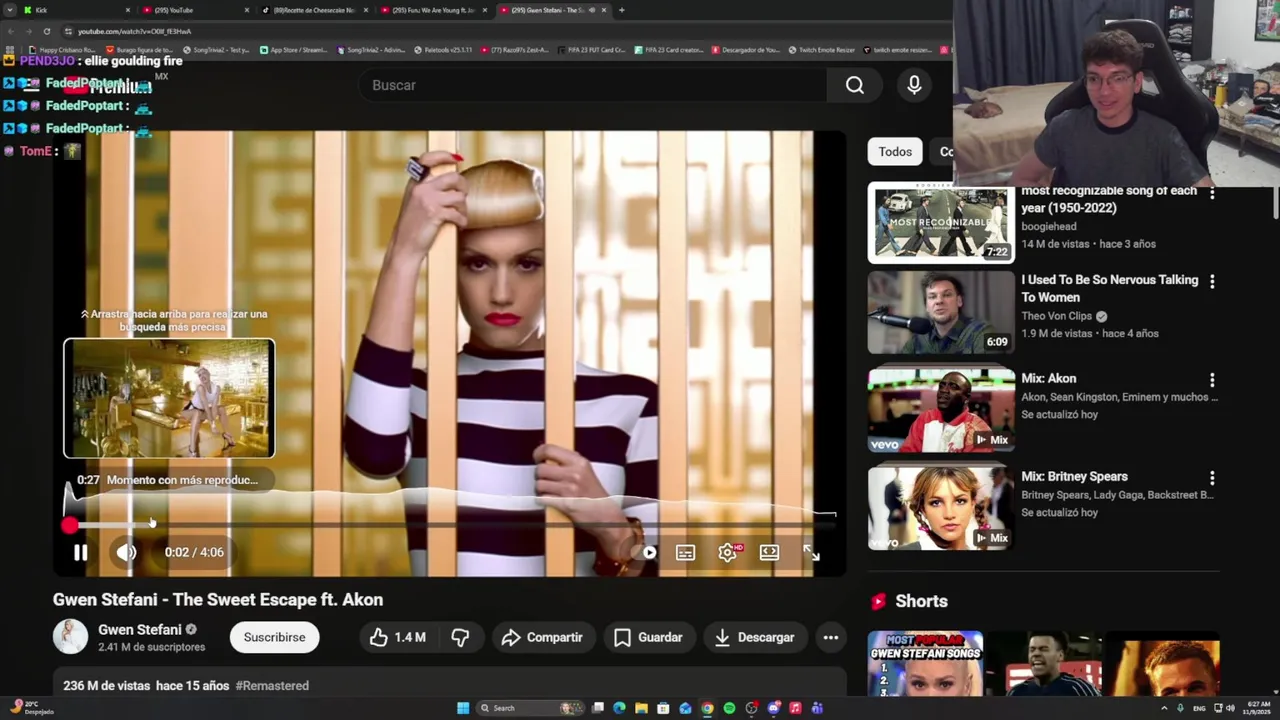This screenshot has width=1280, height=720.
Task: Click the Task View taskbar icon
Action: [x=598, y=708]
